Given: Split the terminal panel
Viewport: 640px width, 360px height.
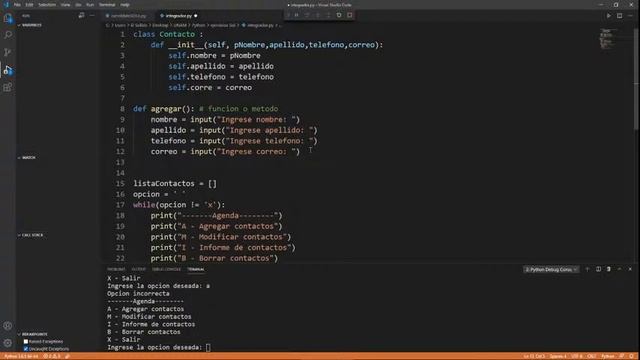Looking at the screenshot, I should pyautogui.click(x=598, y=269).
